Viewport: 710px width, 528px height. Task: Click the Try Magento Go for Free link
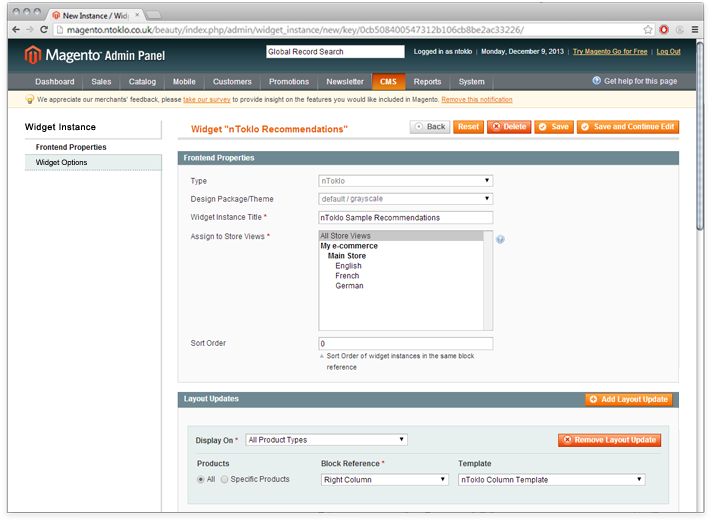[x=610, y=52]
